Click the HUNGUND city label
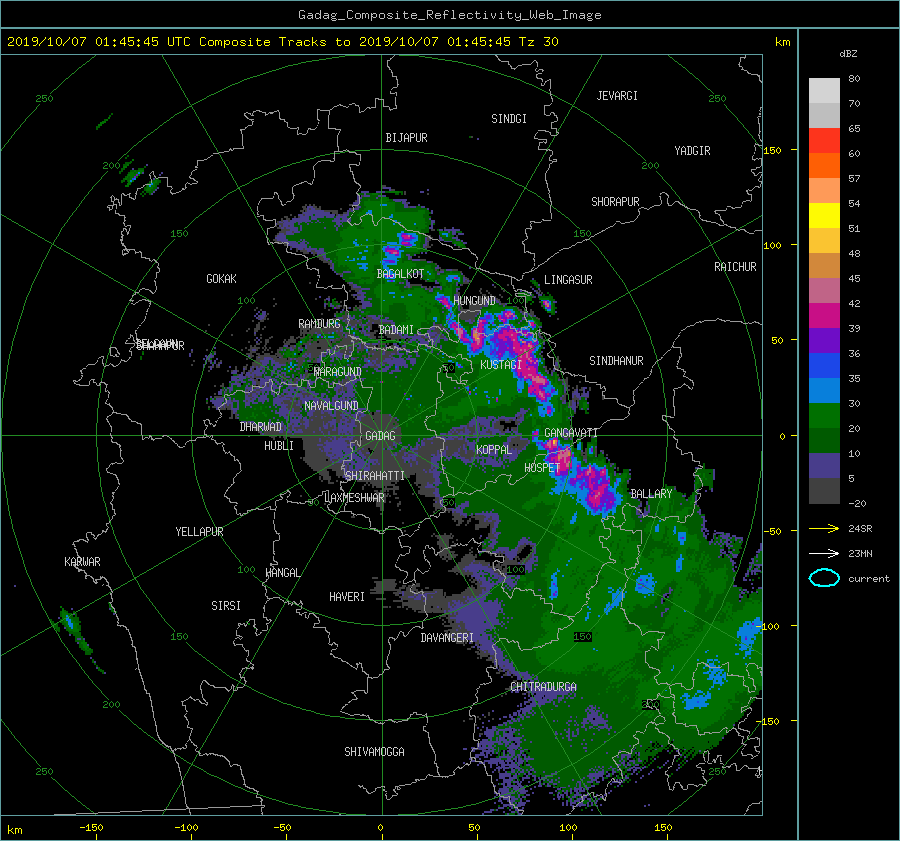 pos(474,300)
